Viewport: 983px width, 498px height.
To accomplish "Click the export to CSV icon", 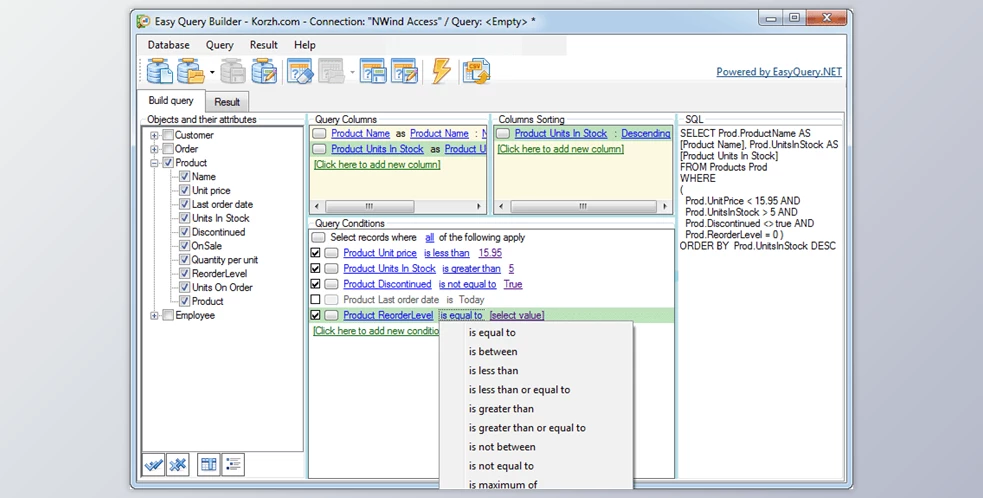I will pyautogui.click(x=476, y=71).
